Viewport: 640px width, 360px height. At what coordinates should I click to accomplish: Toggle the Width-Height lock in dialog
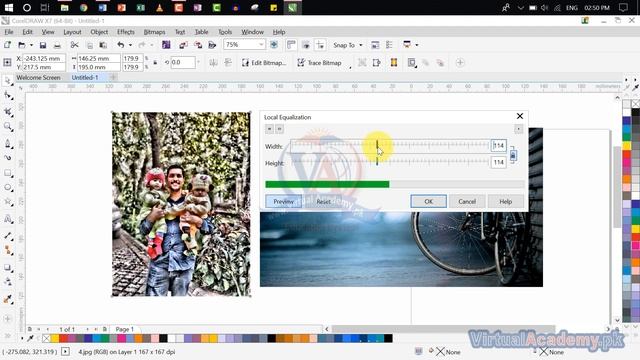513,155
